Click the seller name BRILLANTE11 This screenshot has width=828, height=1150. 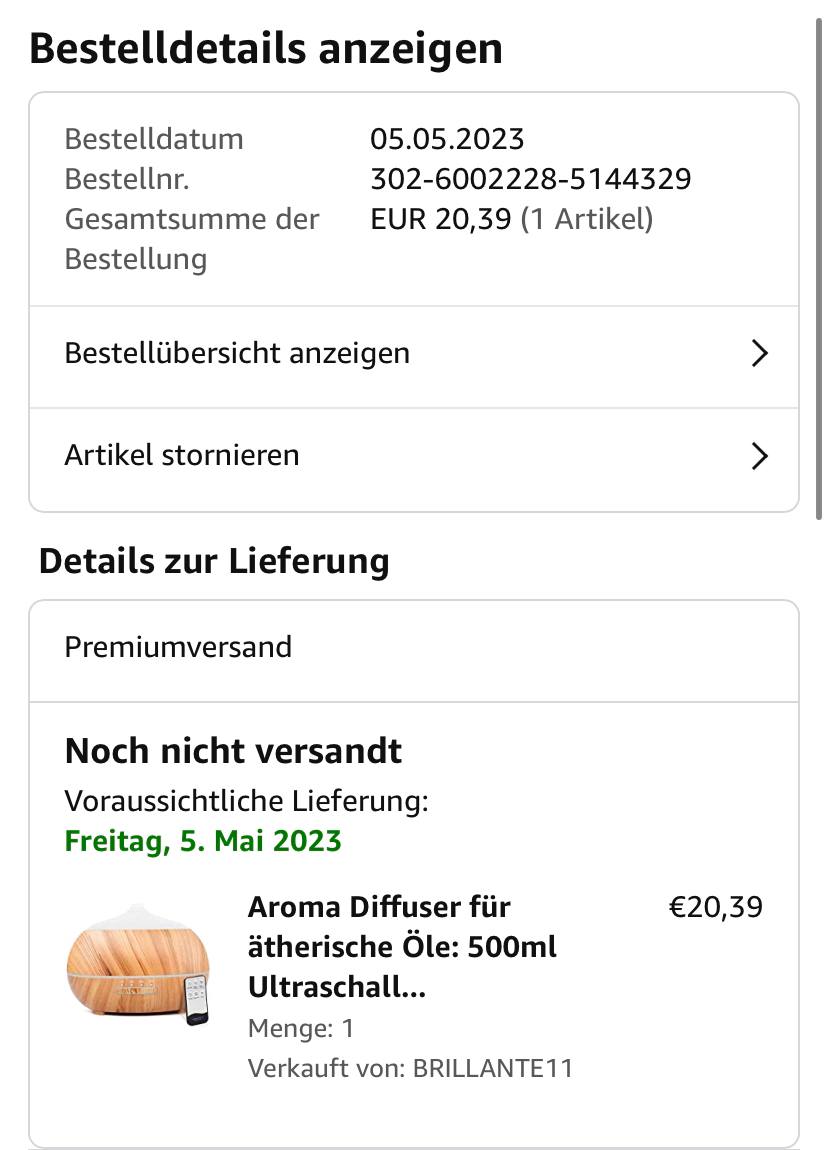493,1068
